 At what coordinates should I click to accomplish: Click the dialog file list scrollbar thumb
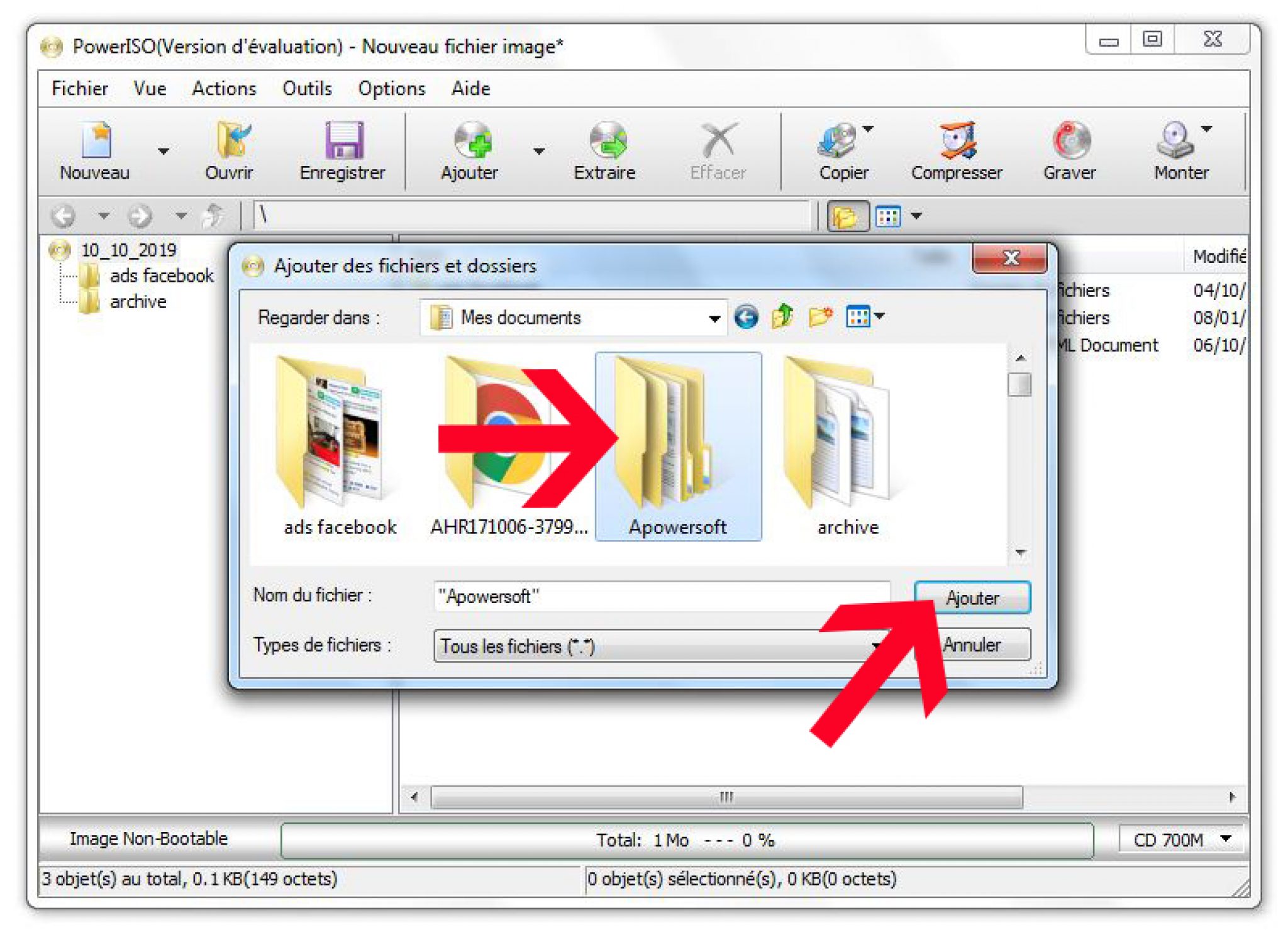coord(1019,384)
